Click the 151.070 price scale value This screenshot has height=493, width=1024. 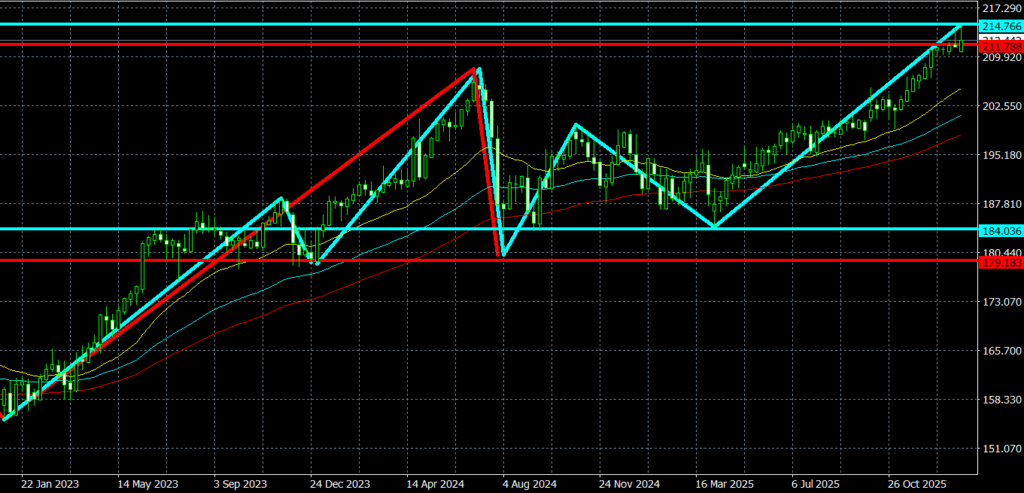point(1001,449)
